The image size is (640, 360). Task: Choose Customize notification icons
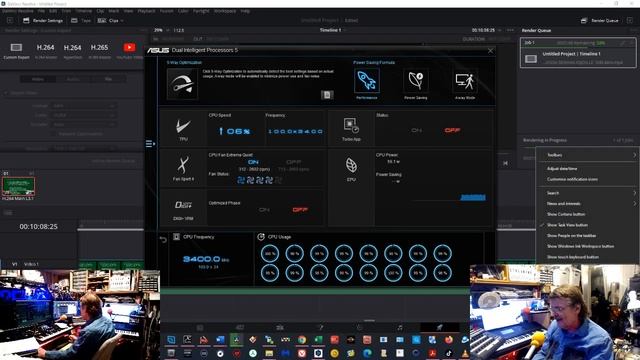pos(572,179)
